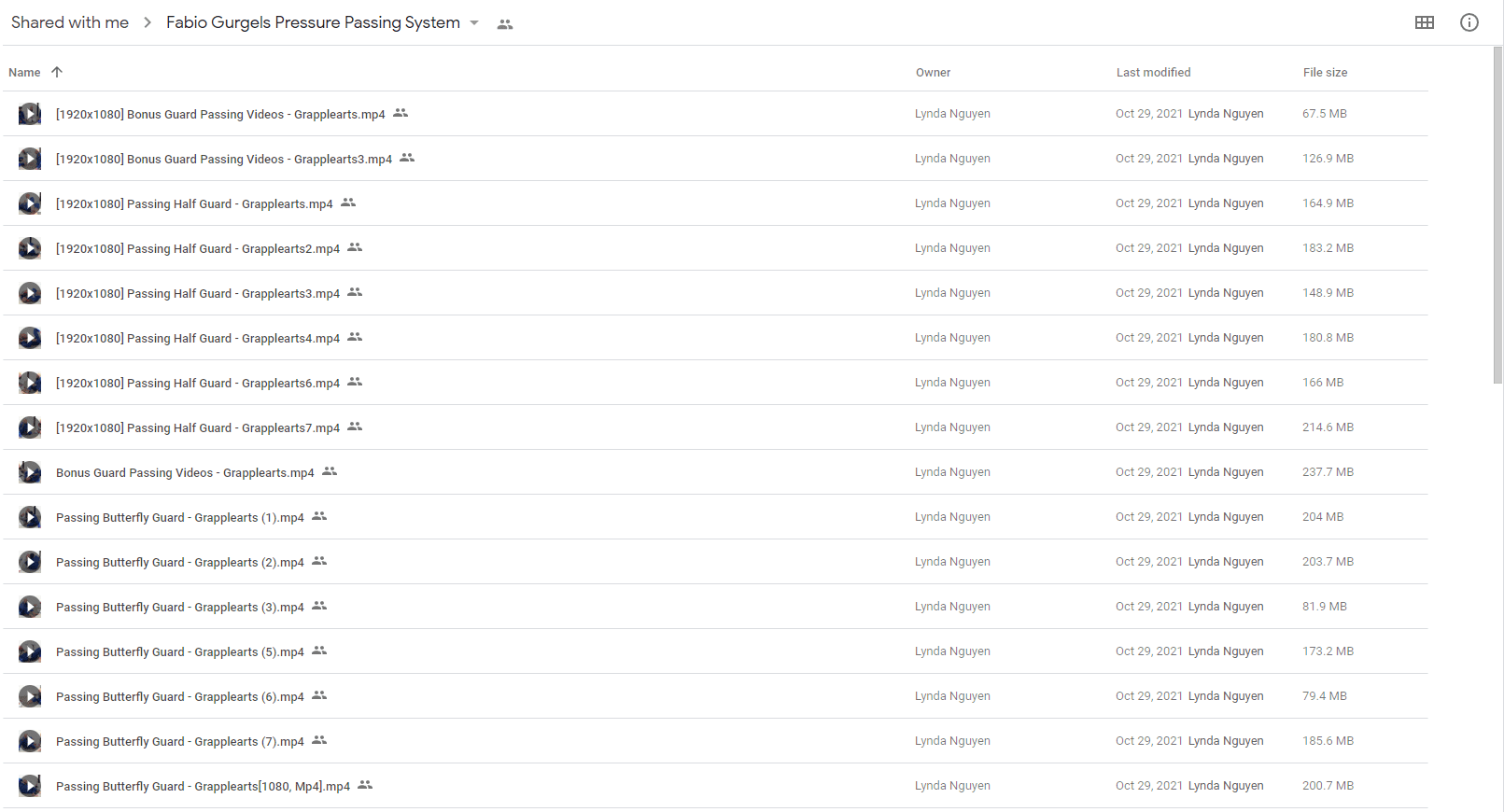The height and width of the screenshot is (812, 1504).
Task: Click video icon of Passing Half Guard - Grapplearts2.mp4
Action: coord(30,248)
